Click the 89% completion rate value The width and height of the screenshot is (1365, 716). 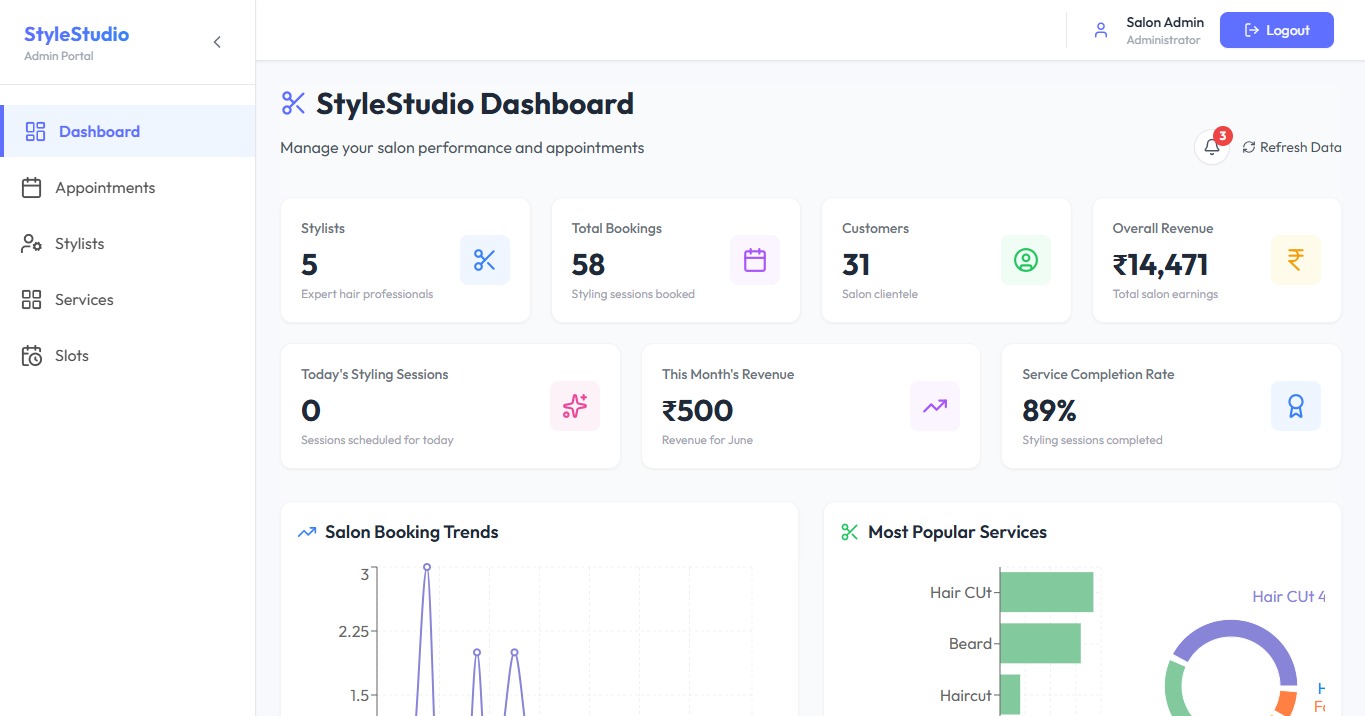[1049, 410]
